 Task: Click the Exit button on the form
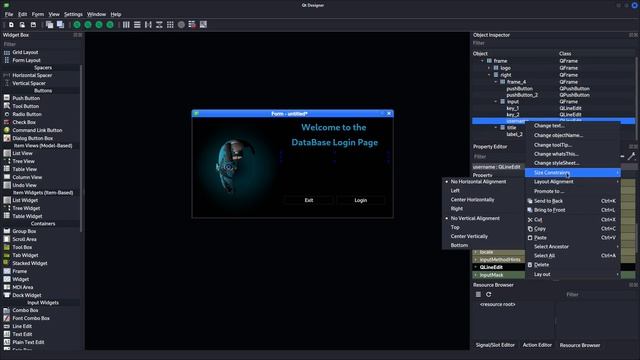click(309, 200)
